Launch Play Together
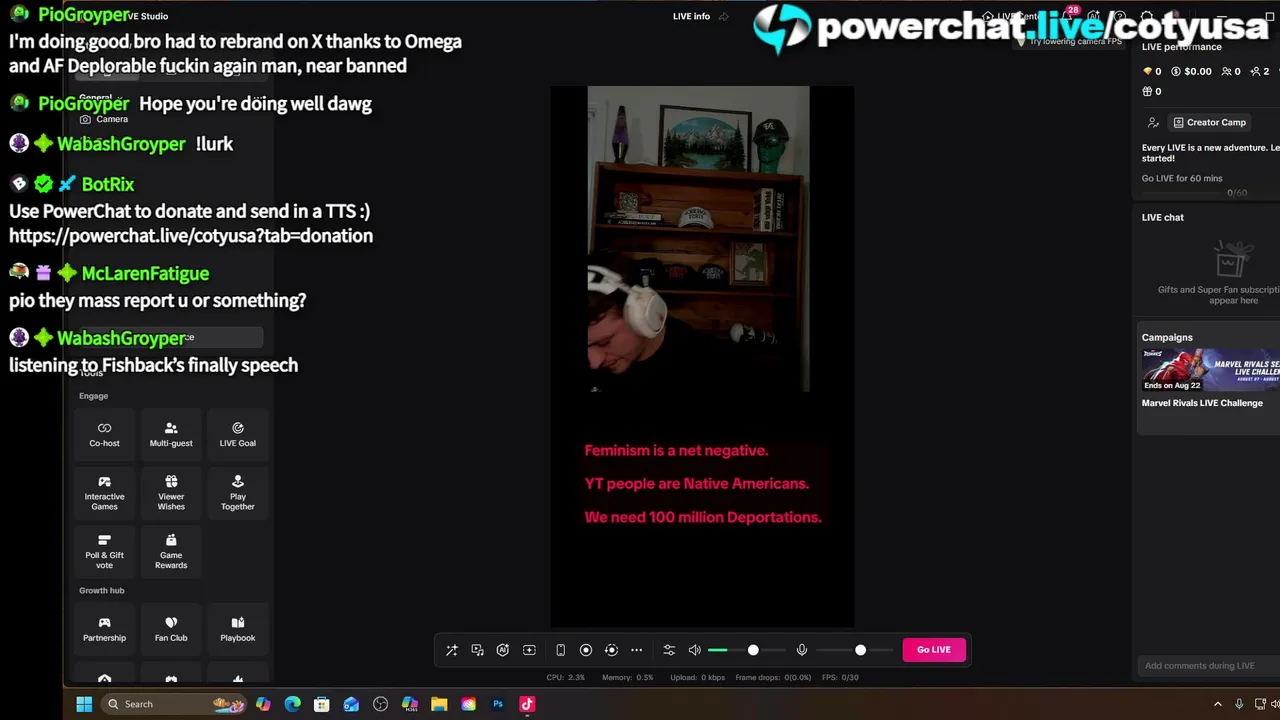This screenshot has width=1280, height=720. click(x=238, y=493)
